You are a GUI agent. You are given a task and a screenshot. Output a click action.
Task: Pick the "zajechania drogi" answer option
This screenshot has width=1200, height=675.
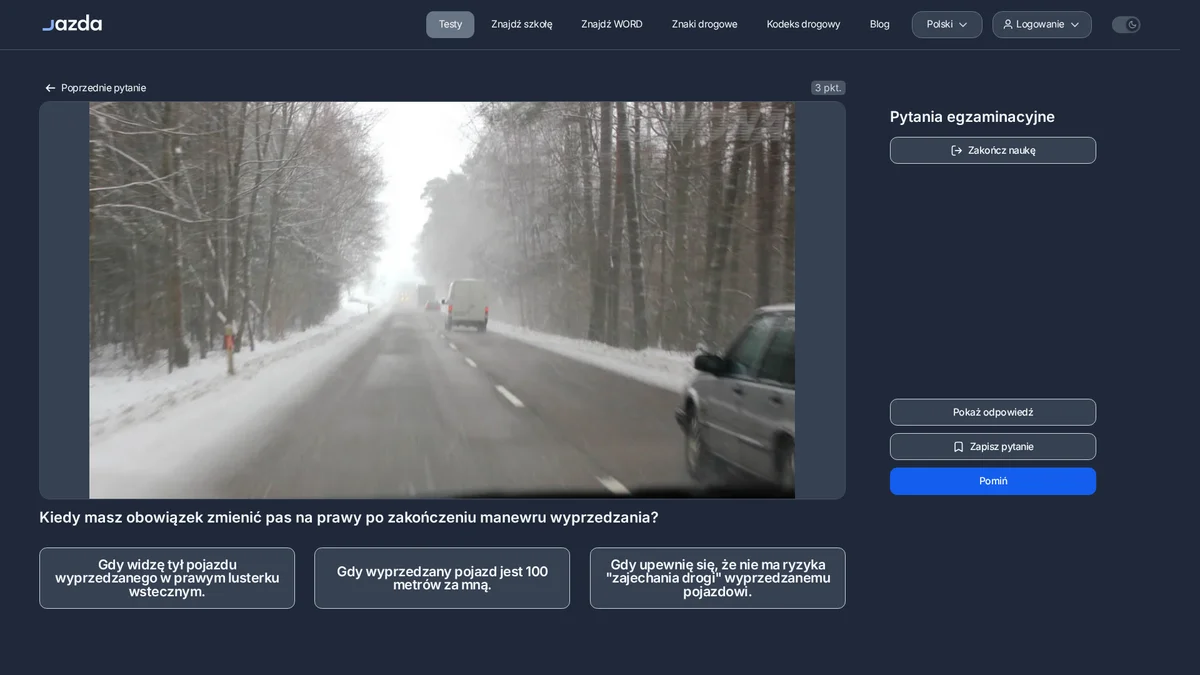click(718, 578)
